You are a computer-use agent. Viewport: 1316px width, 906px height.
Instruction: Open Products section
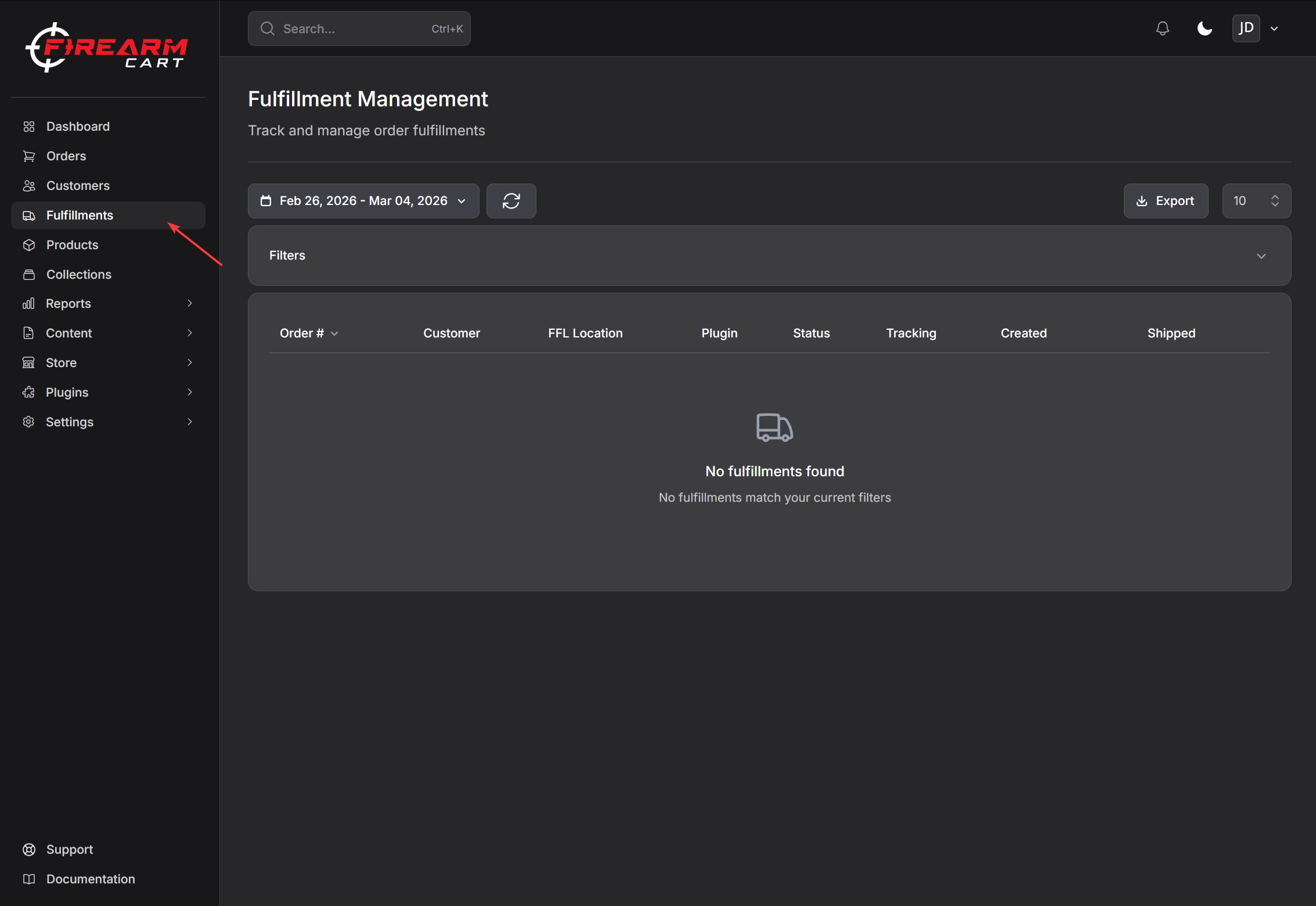[108, 245]
